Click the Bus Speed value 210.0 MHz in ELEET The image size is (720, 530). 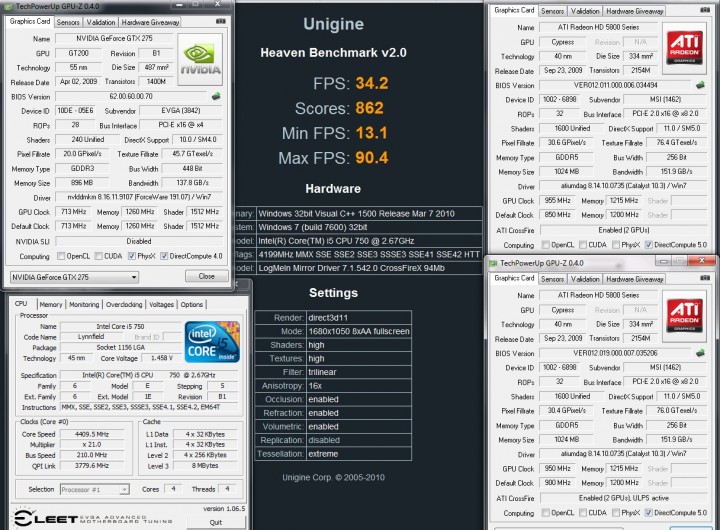pyautogui.click(x=91, y=455)
